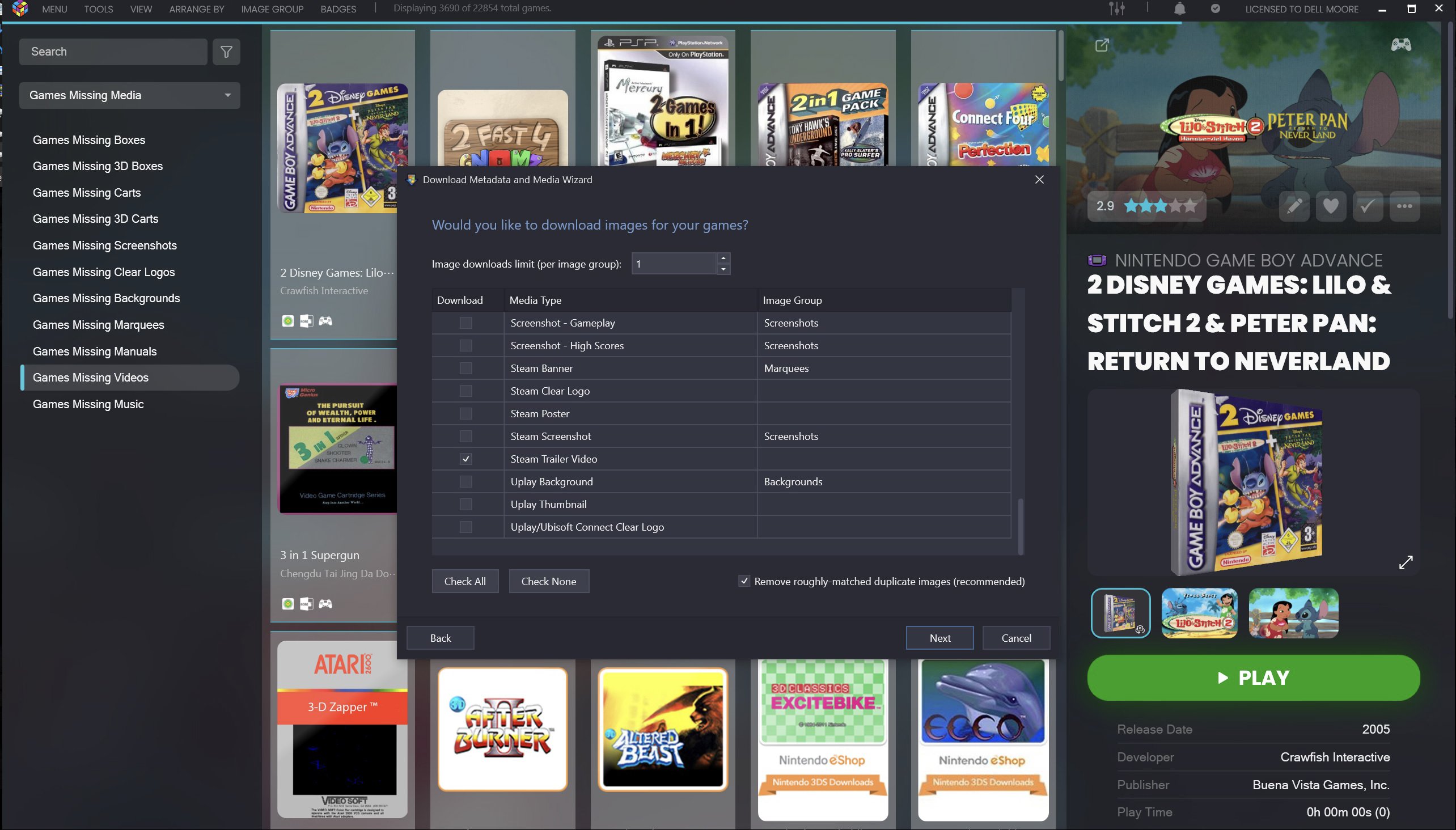1456x830 pixels.
Task: Click the details panel scrollbar
Action: point(1451,171)
